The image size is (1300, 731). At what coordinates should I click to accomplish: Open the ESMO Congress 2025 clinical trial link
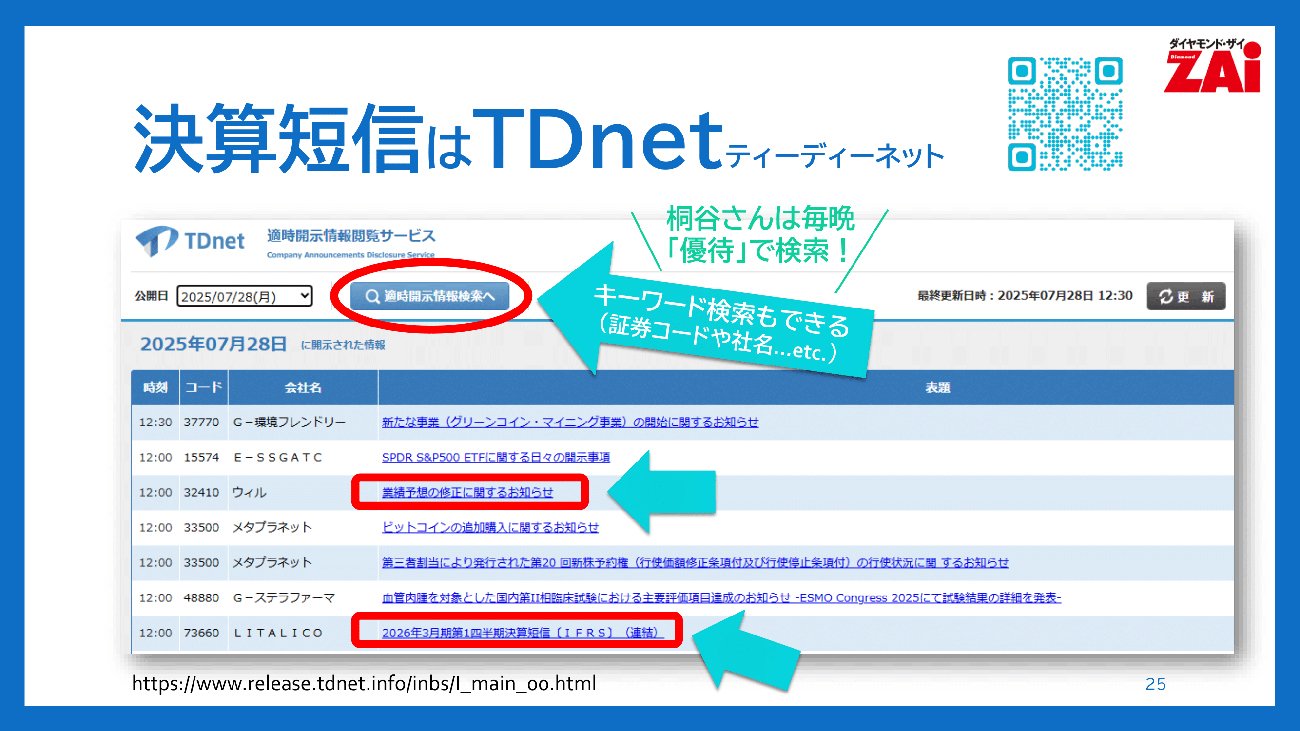[x=721, y=598]
